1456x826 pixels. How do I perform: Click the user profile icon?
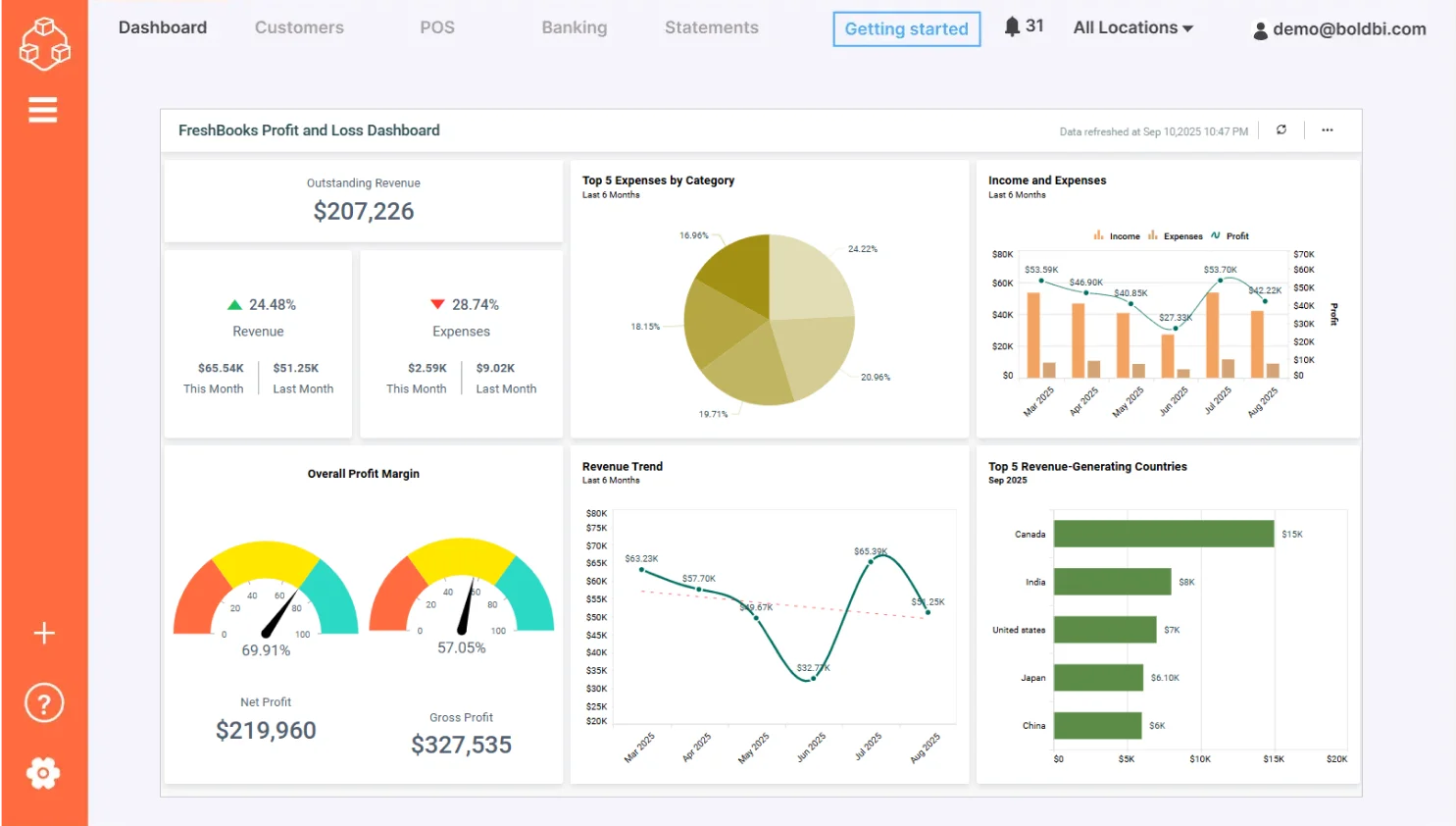pyautogui.click(x=1261, y=30)
